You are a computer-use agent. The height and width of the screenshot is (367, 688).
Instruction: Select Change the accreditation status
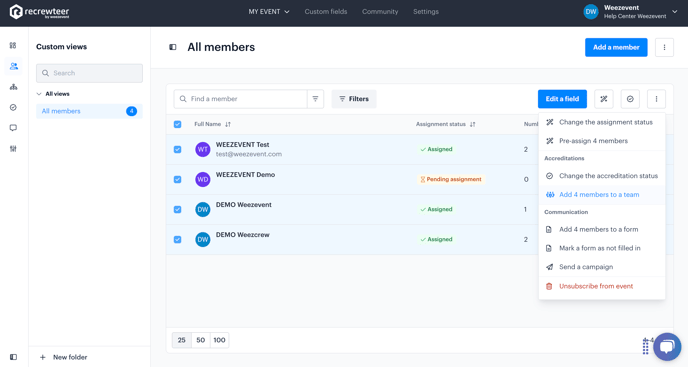pos(602,176)
